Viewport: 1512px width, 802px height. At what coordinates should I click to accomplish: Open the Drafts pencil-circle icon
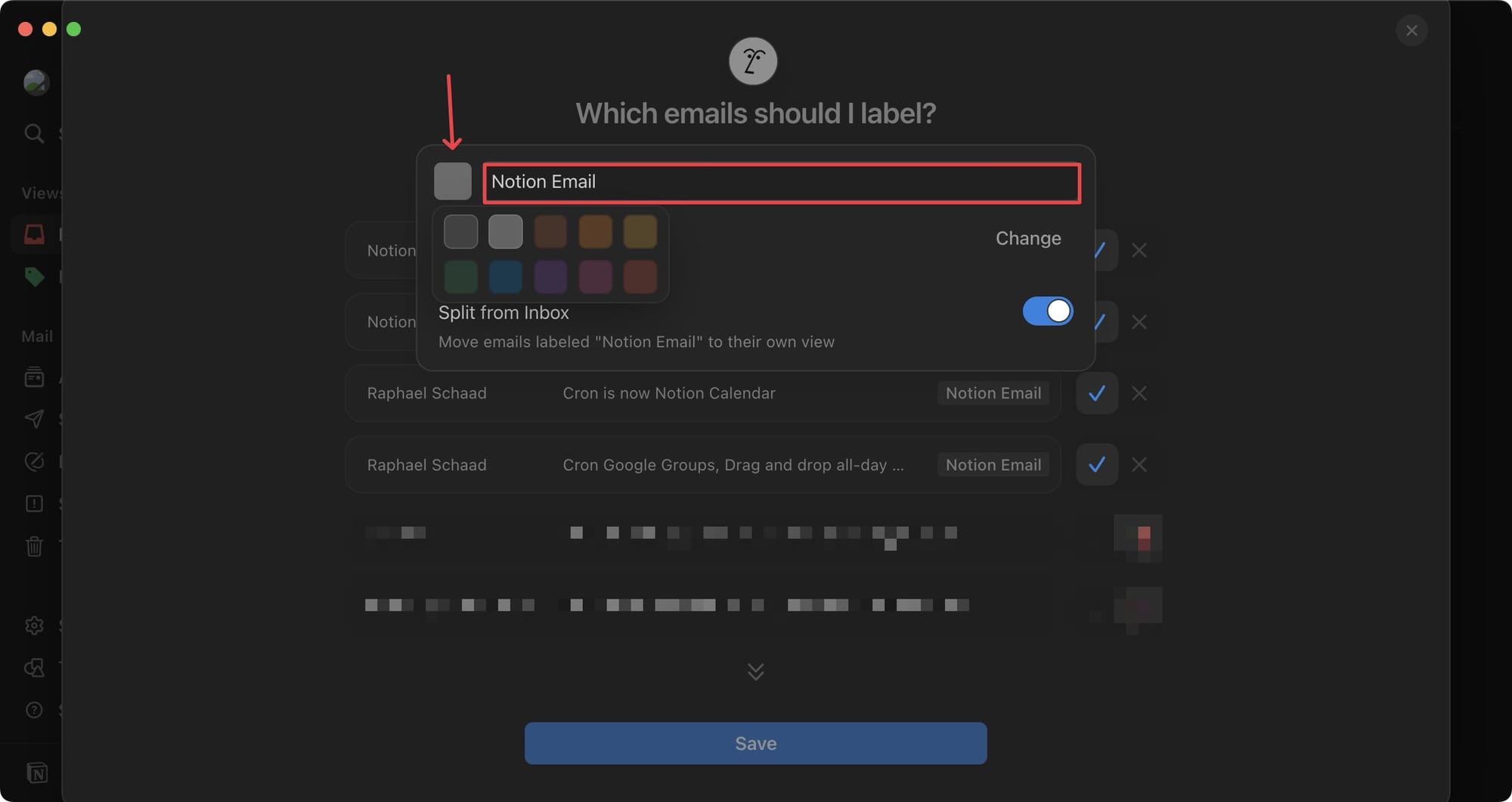point(34,461)
